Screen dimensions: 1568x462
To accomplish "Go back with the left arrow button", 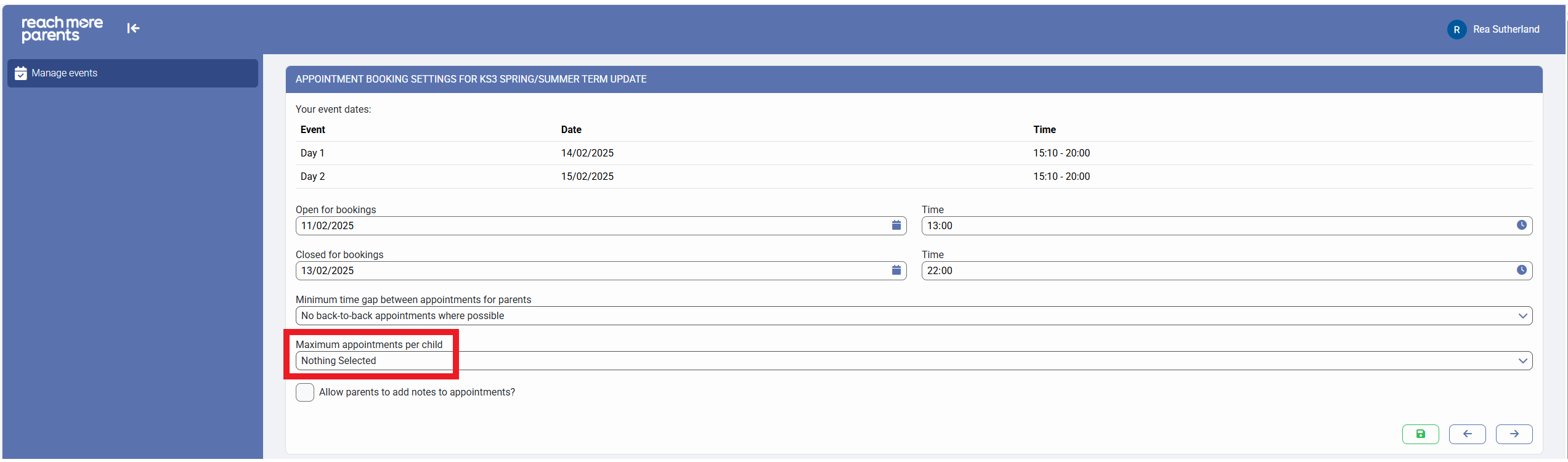I will [1467, 434].
